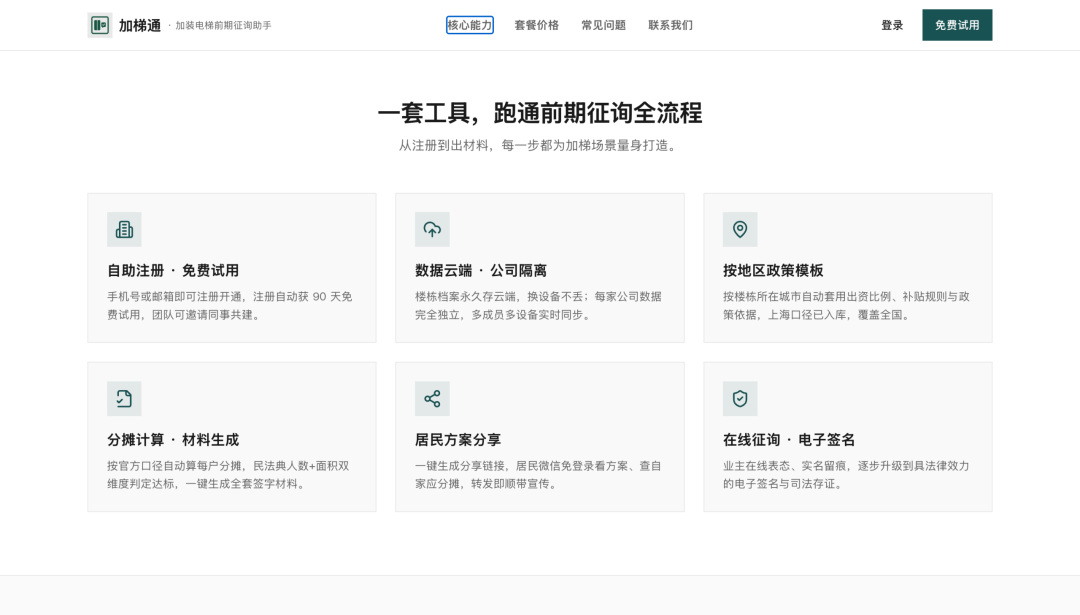The height and width of the screenshot is (615, 1080).
Task: Click the subtitle 从注册到出材料 text
Action: tap(540, 146)
